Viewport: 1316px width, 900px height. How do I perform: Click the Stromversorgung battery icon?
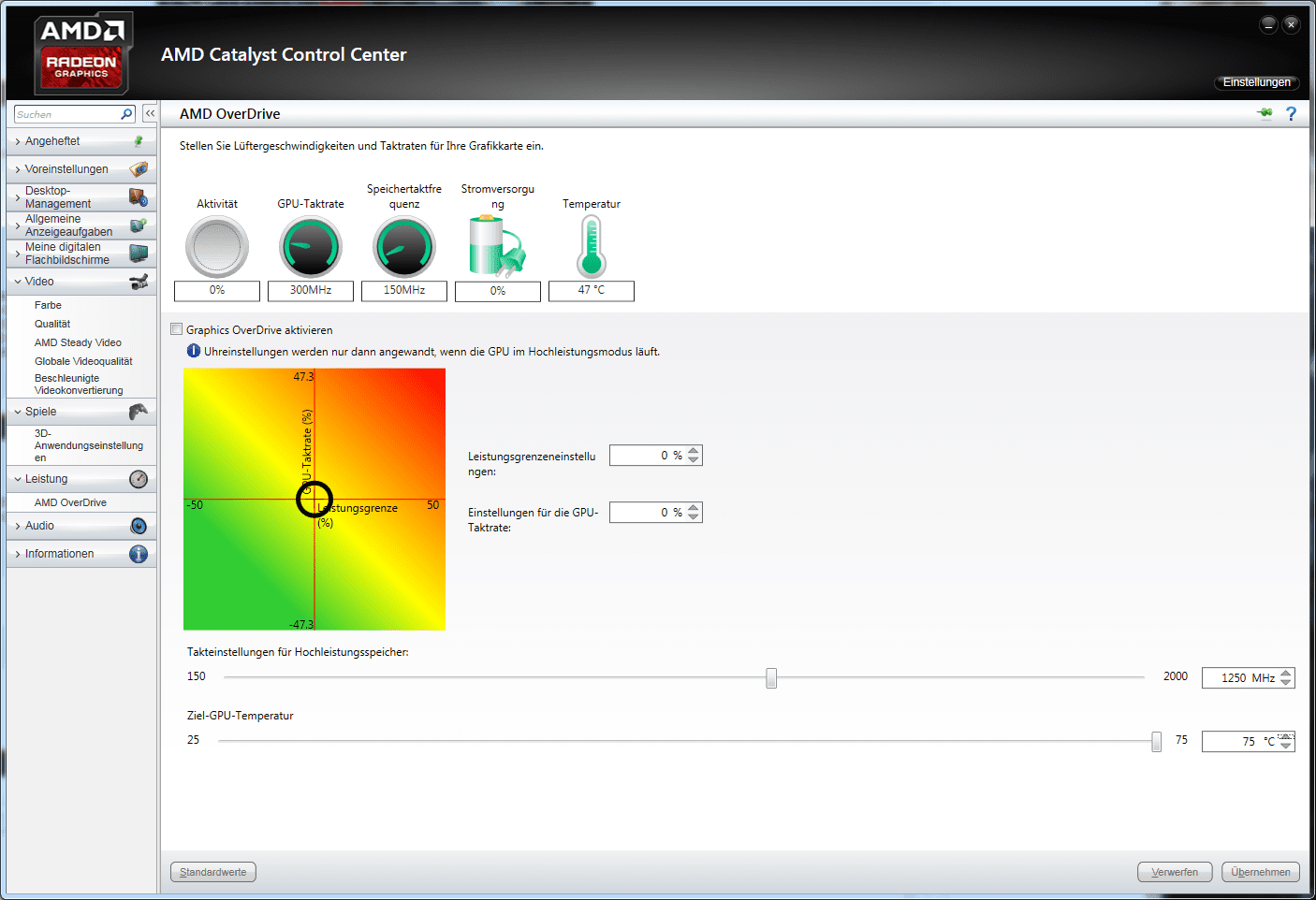pos(497,246)
